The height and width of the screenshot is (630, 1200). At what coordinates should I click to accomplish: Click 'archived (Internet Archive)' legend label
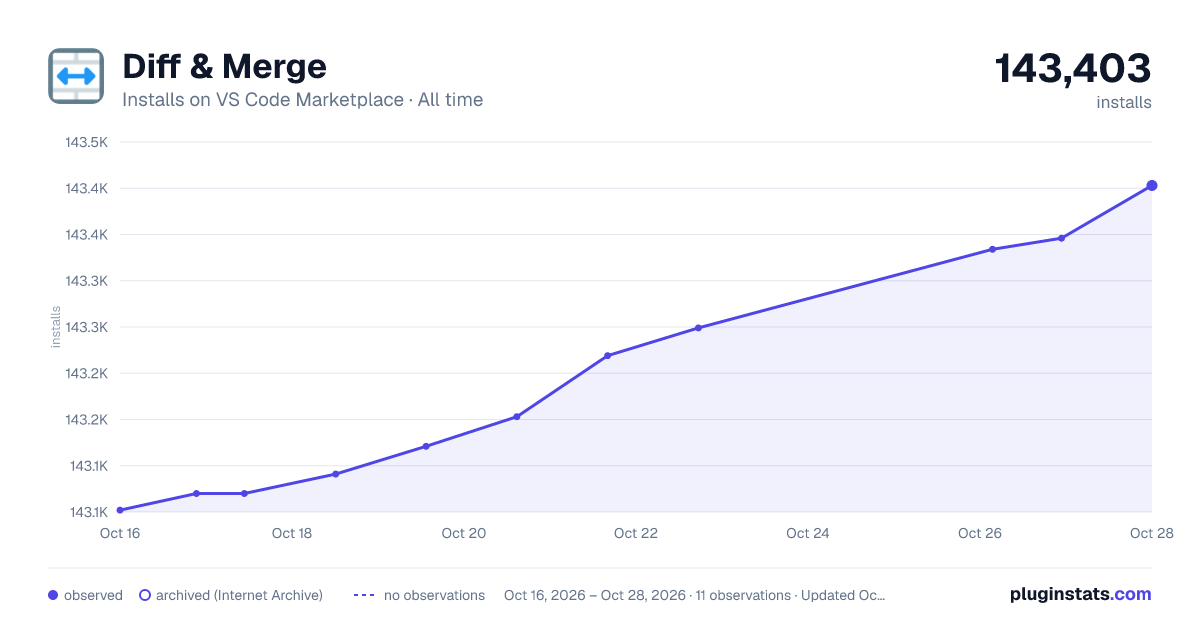[x=239, y=595]
